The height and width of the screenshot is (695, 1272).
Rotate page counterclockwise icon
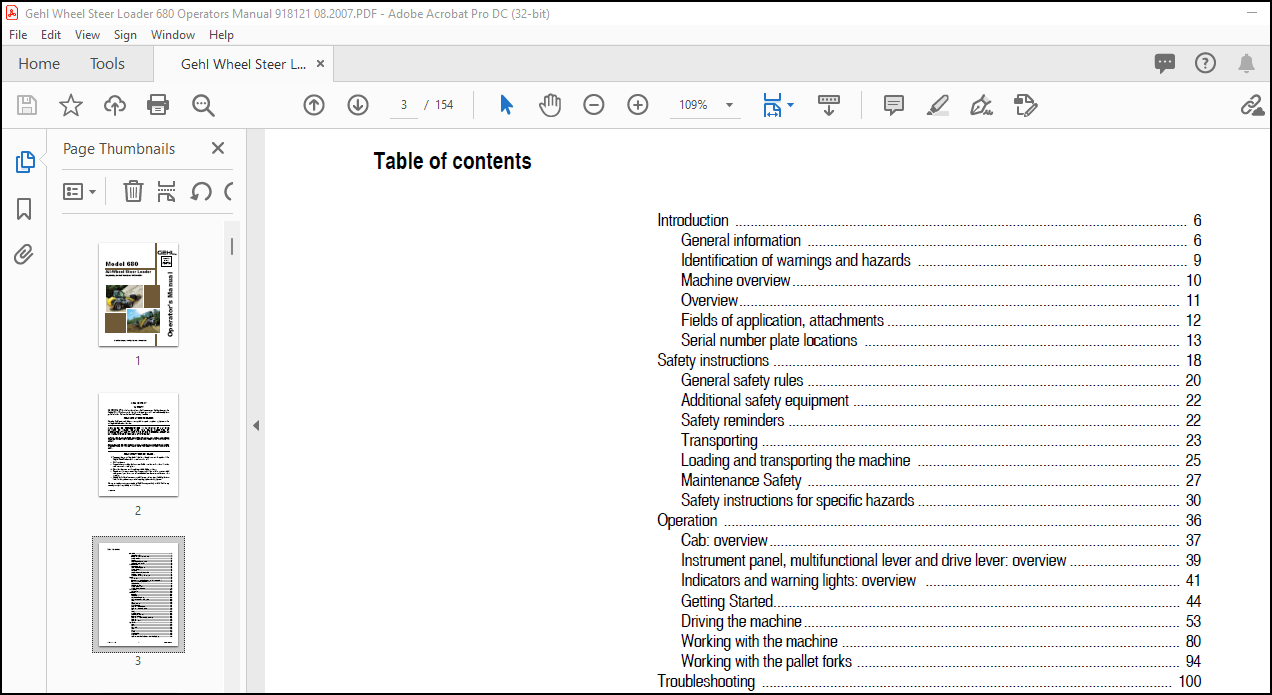pyautogui.click(x=201, y=191)
